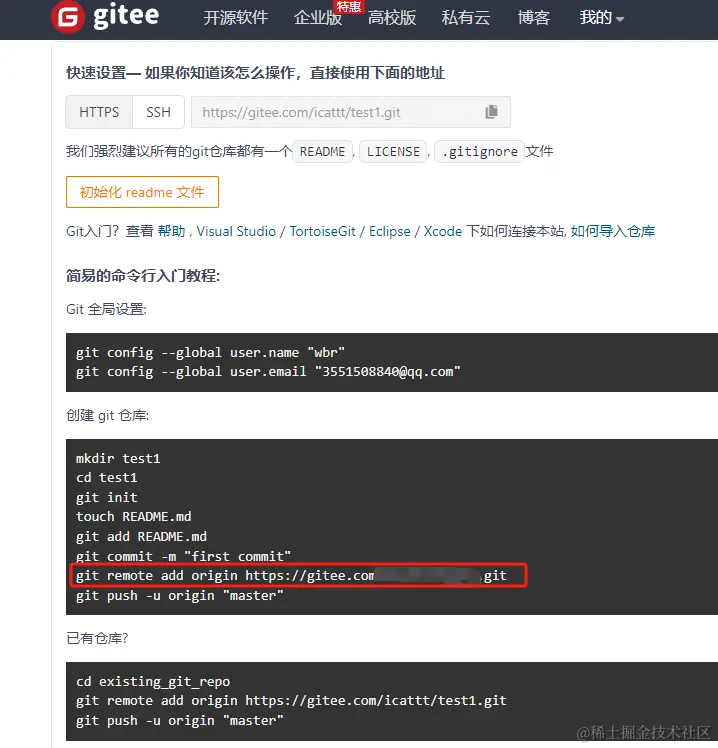Click the 'cd test1' command line
This screenshot has height=748, width=718.
click(x=106, y=478)
